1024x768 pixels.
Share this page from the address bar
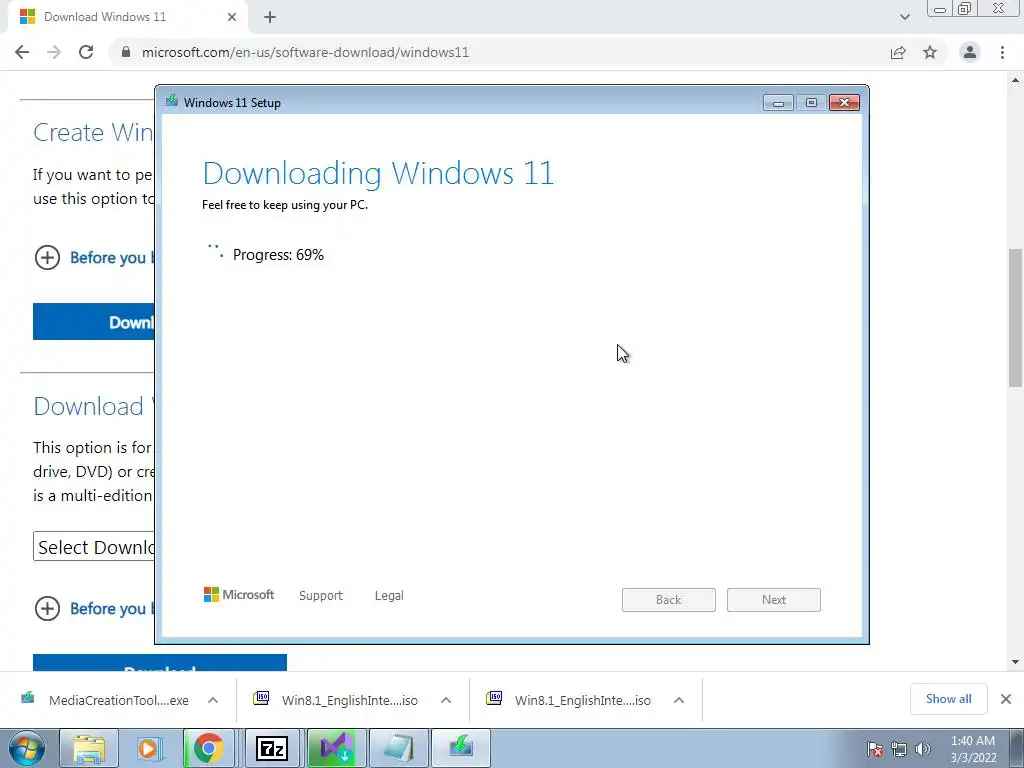click(x=898, y=52)
